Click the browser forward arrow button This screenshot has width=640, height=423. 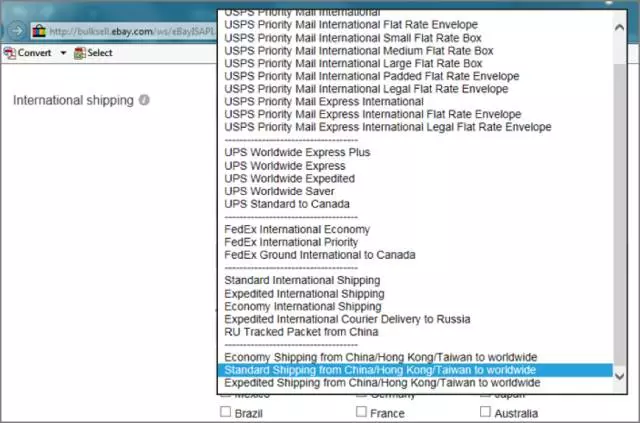17,31
